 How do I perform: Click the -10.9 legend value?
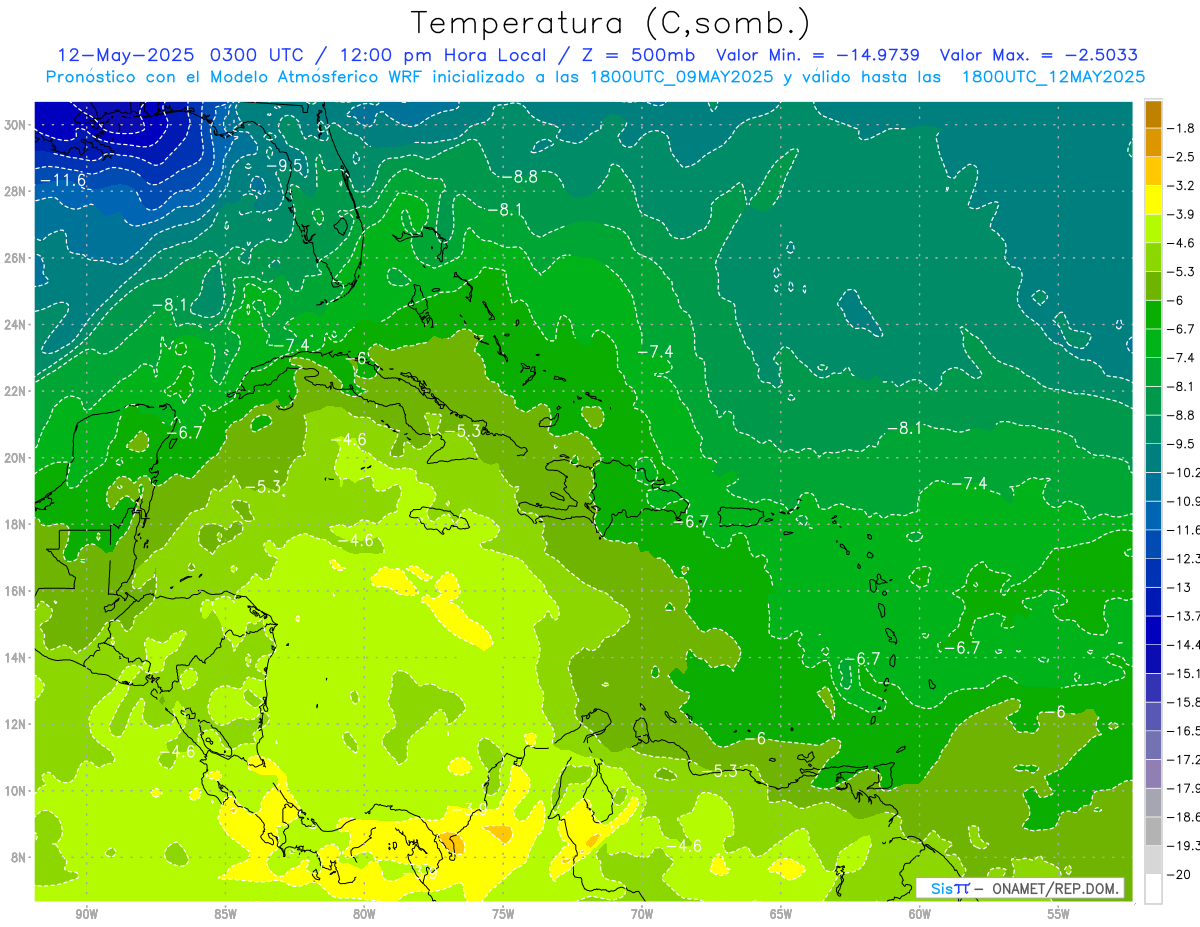point(1184,501)
